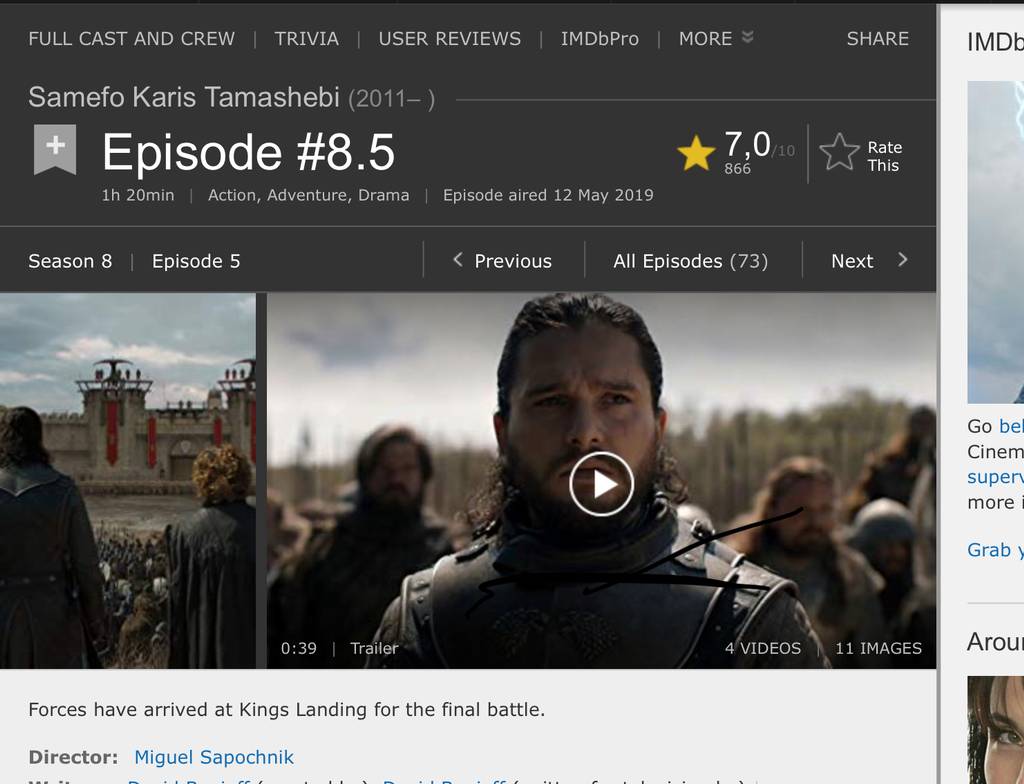
Task: Click the Episode 5 label
Action: 196,261
